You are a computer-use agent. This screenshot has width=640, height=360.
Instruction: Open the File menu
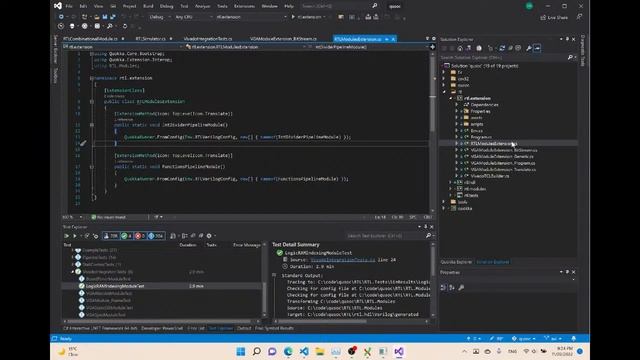point(69,6)
